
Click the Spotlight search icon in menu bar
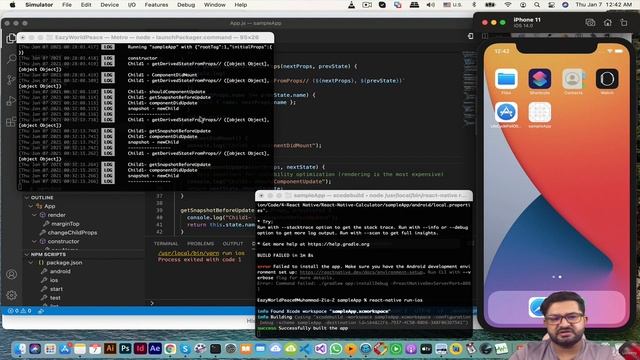tap(537, 5)
